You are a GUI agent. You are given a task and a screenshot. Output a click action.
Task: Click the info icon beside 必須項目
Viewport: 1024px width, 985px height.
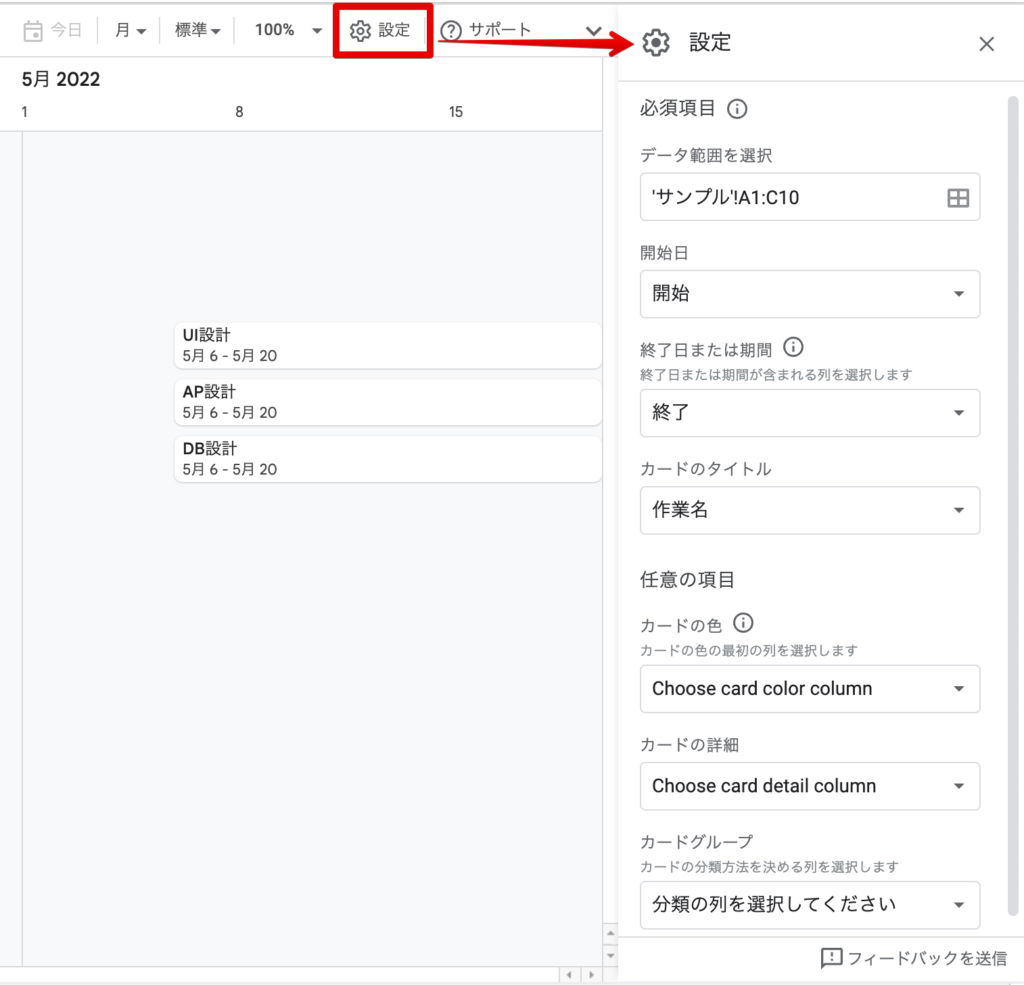point(737,108)
